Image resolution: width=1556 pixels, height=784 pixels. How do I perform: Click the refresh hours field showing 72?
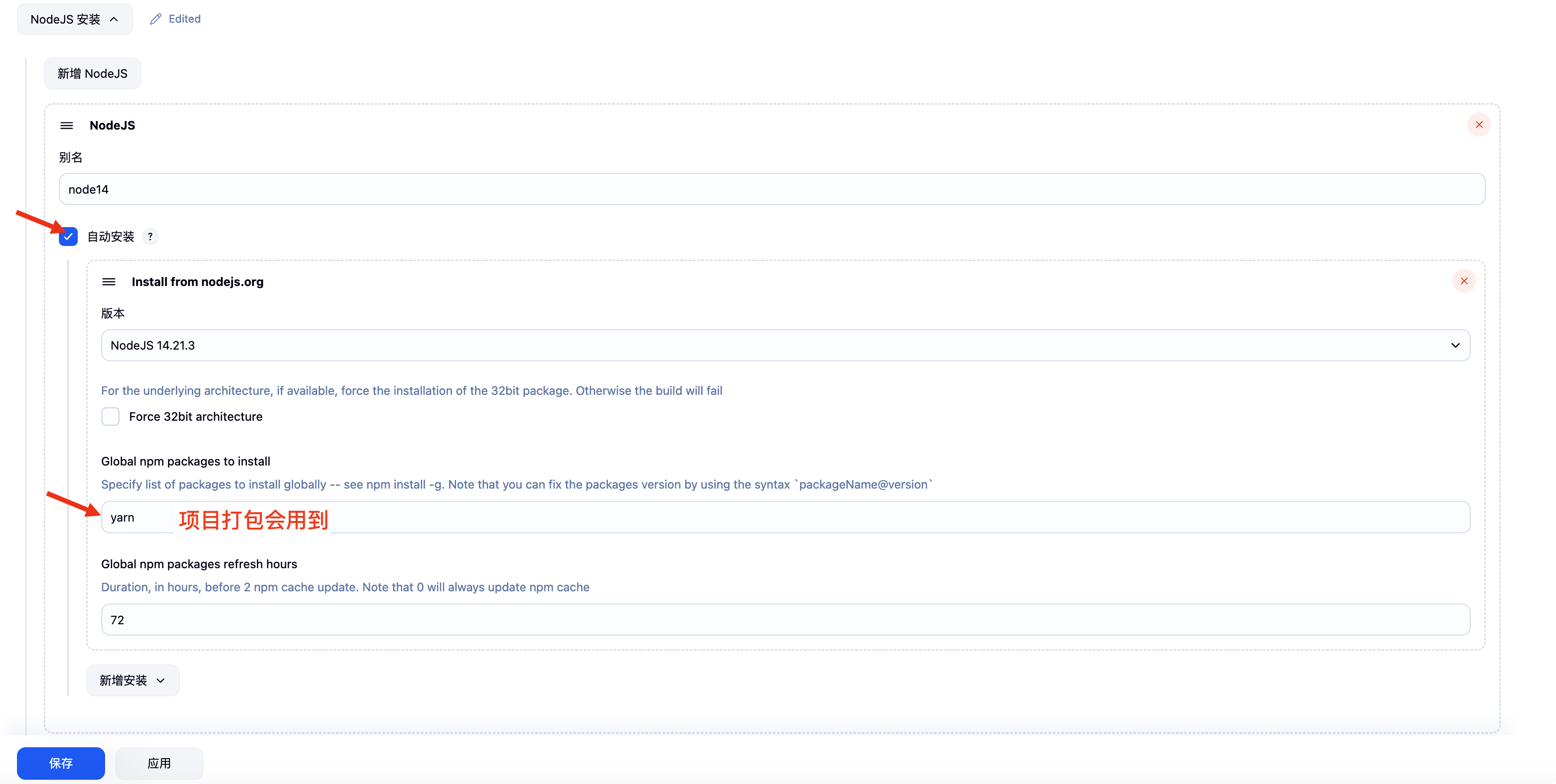785,620
